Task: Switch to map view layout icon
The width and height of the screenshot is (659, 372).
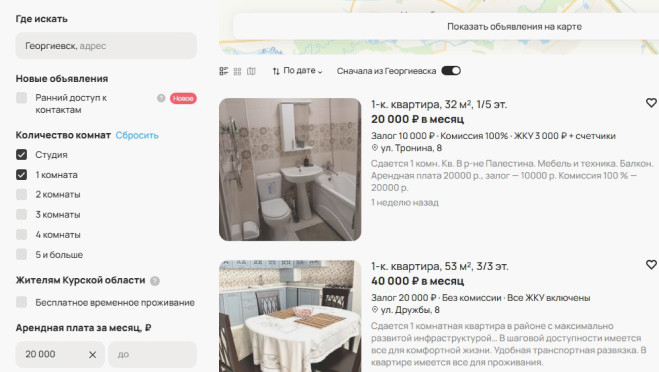Action: point(251,71)
